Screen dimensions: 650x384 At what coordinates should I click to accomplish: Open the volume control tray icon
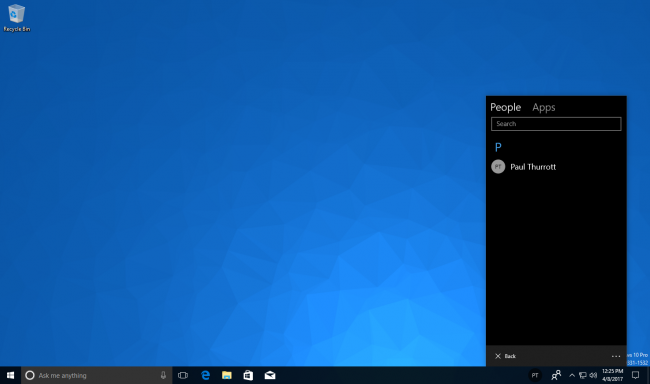(x=593, y=375)
